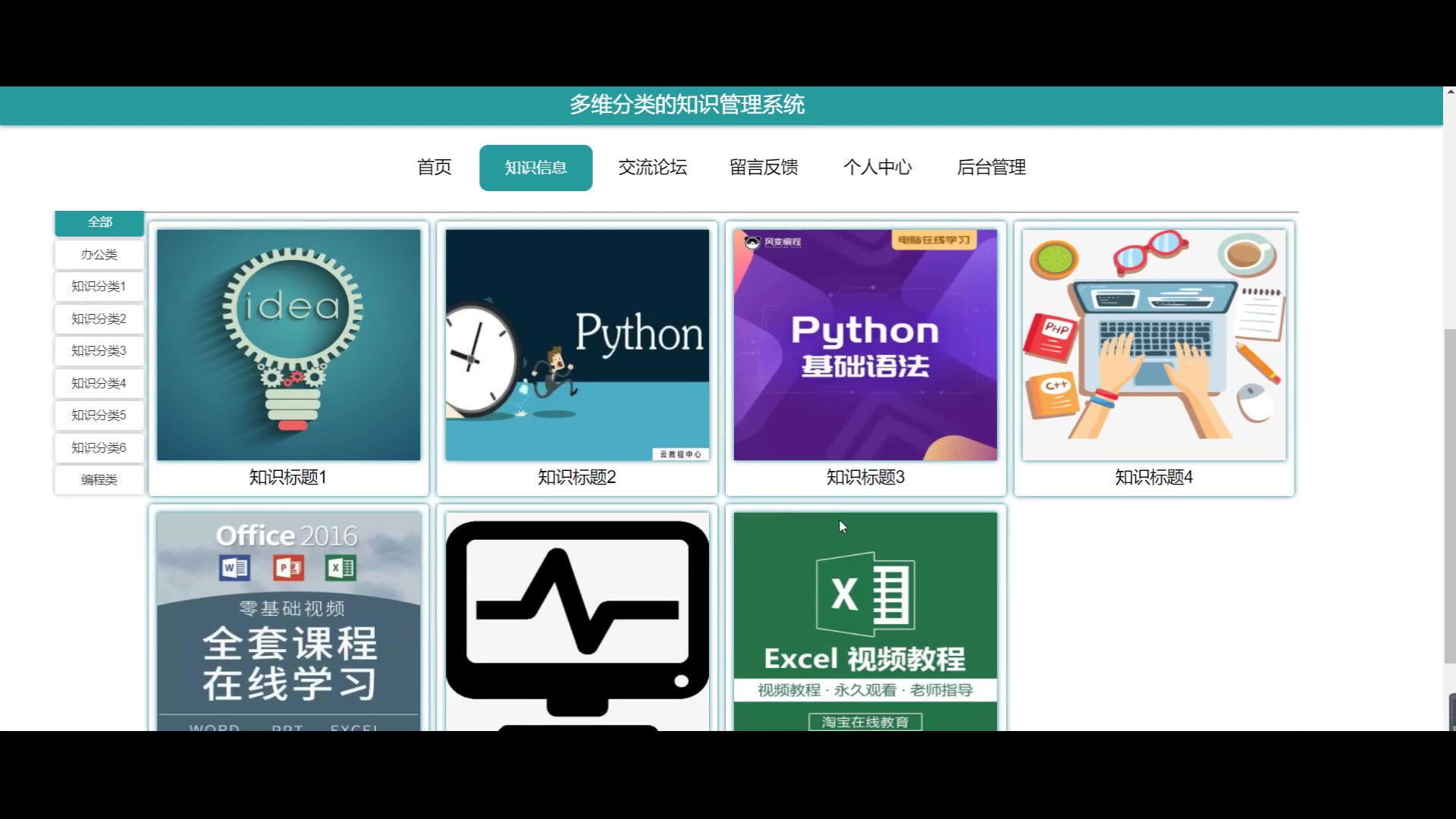The image size is (1456, 819).
Task: Filter by 知识分类6
Action: (99, 448)
